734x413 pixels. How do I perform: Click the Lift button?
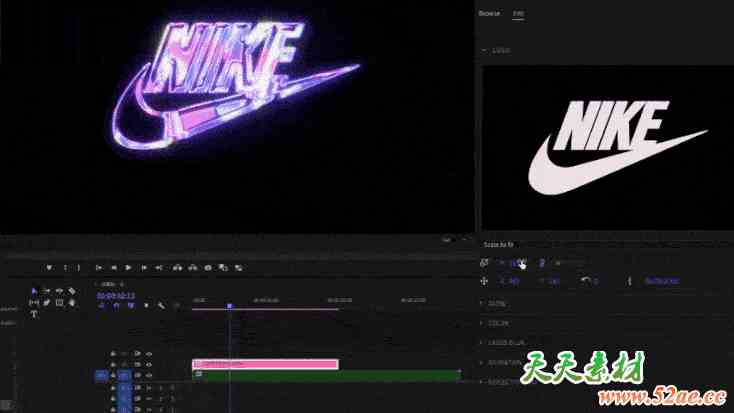coord(177,268)
